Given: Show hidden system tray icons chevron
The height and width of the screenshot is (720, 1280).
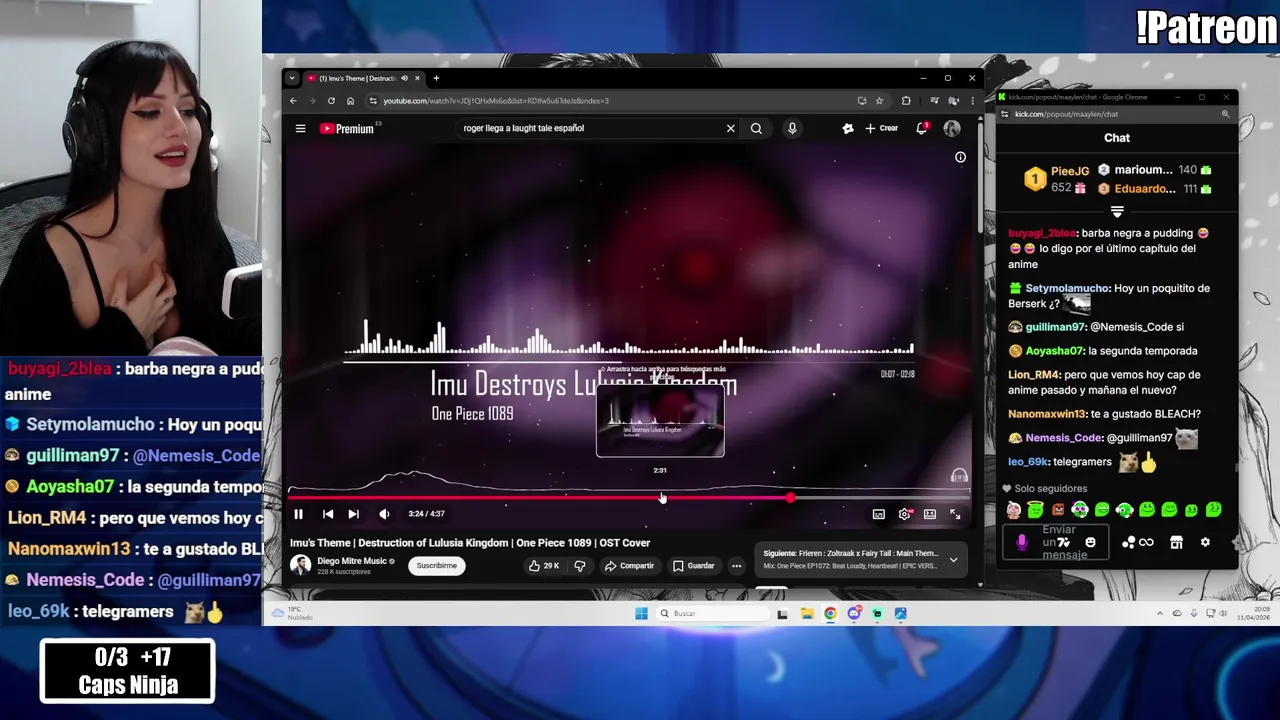Looking at the screenshot, I should tap(1160, 614).
